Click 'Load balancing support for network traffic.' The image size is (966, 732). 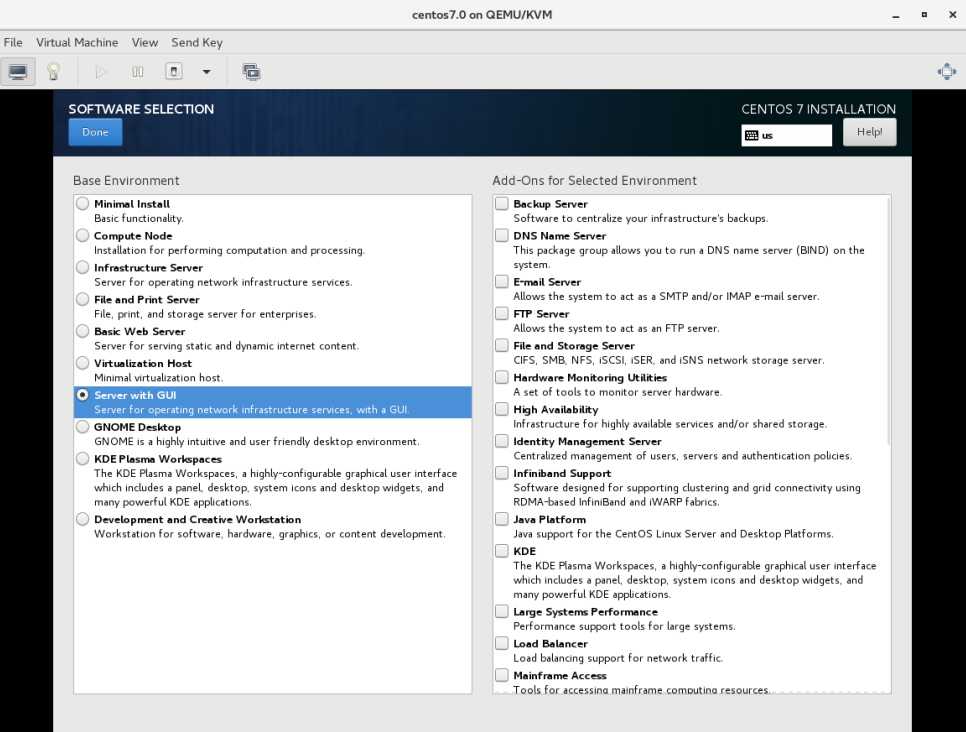[x=618, y=658]
